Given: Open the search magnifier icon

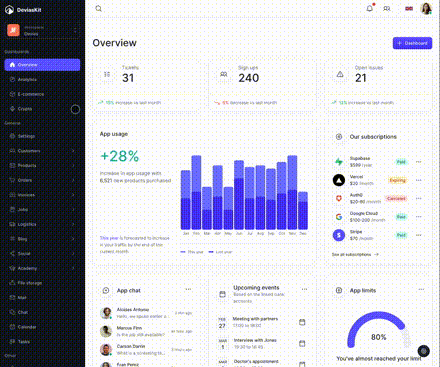Looking at the screenshot, I should point(98,8).
